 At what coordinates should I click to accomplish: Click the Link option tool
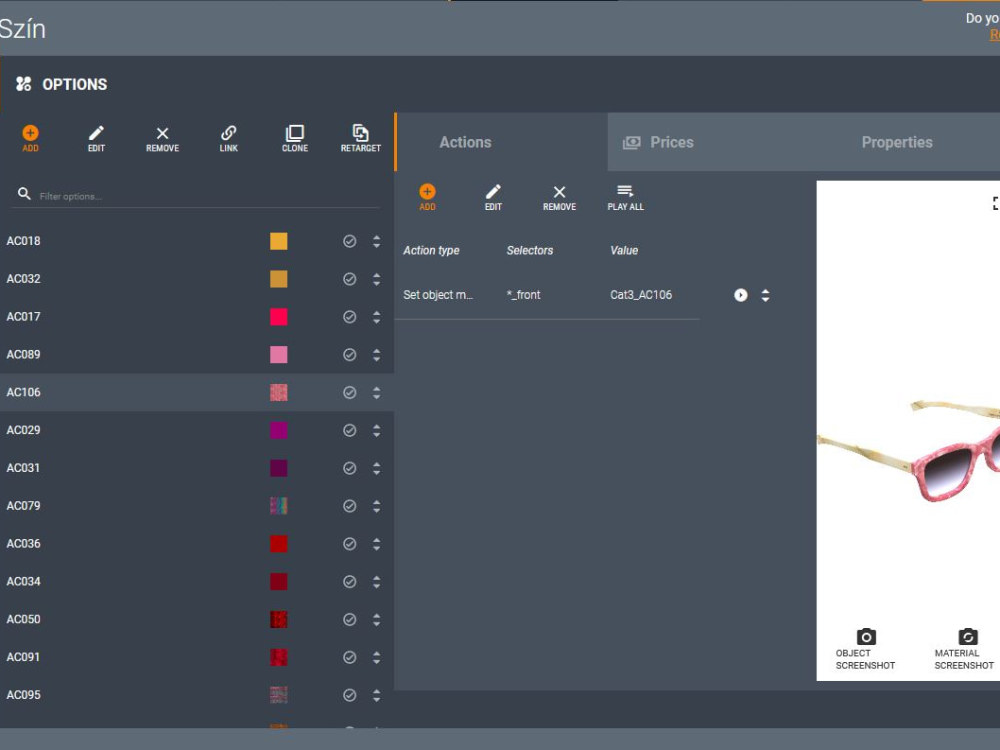point(229,138)
